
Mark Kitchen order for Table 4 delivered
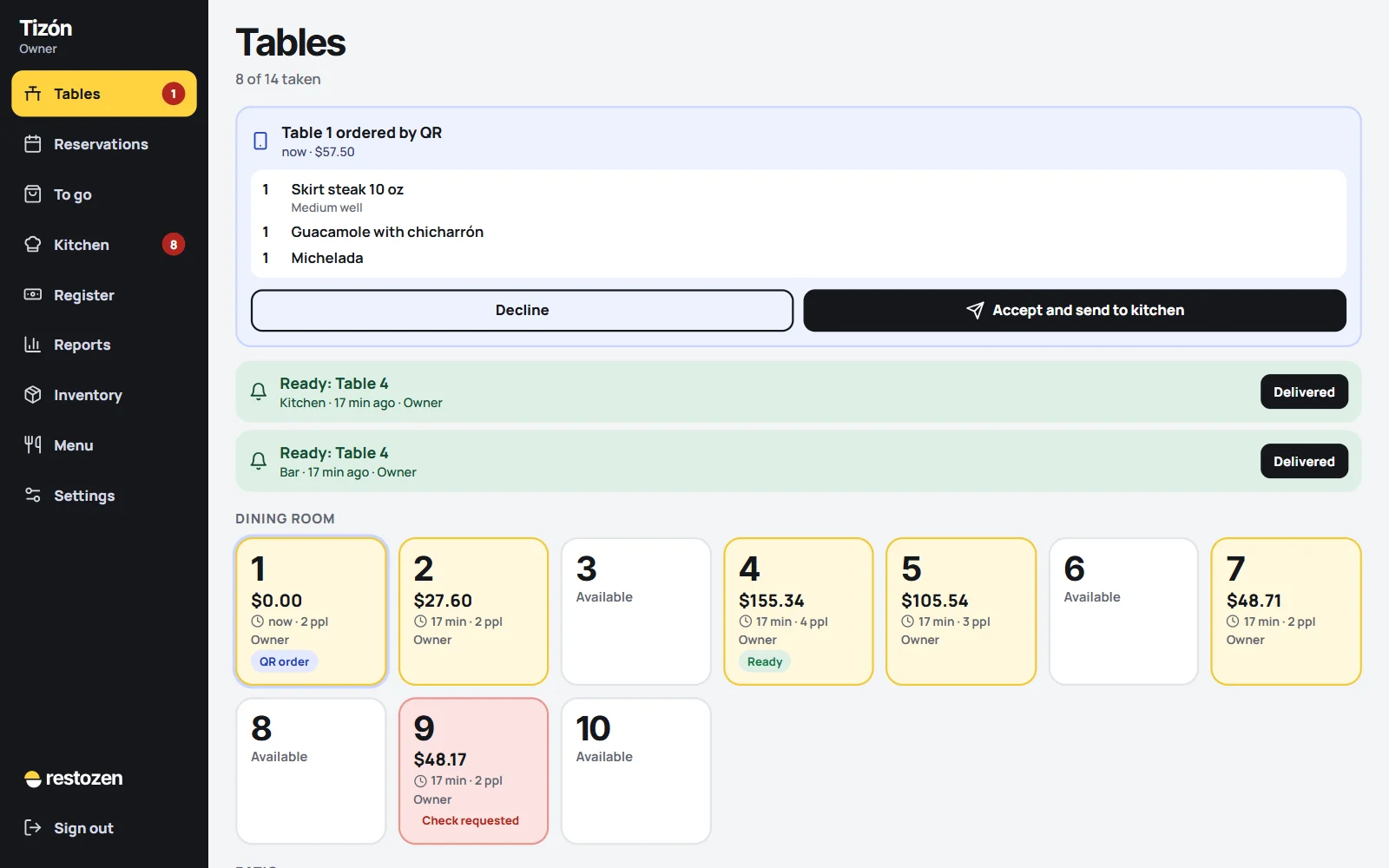click(1304, 392)
